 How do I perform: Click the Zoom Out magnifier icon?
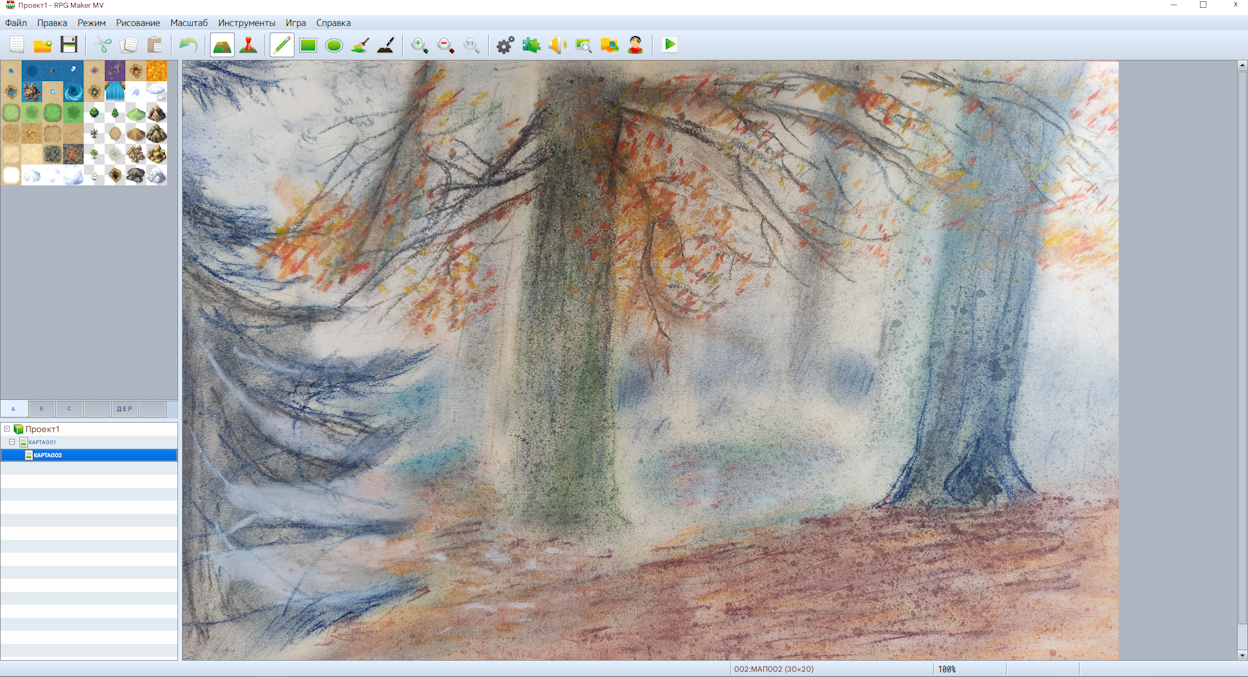446,45
